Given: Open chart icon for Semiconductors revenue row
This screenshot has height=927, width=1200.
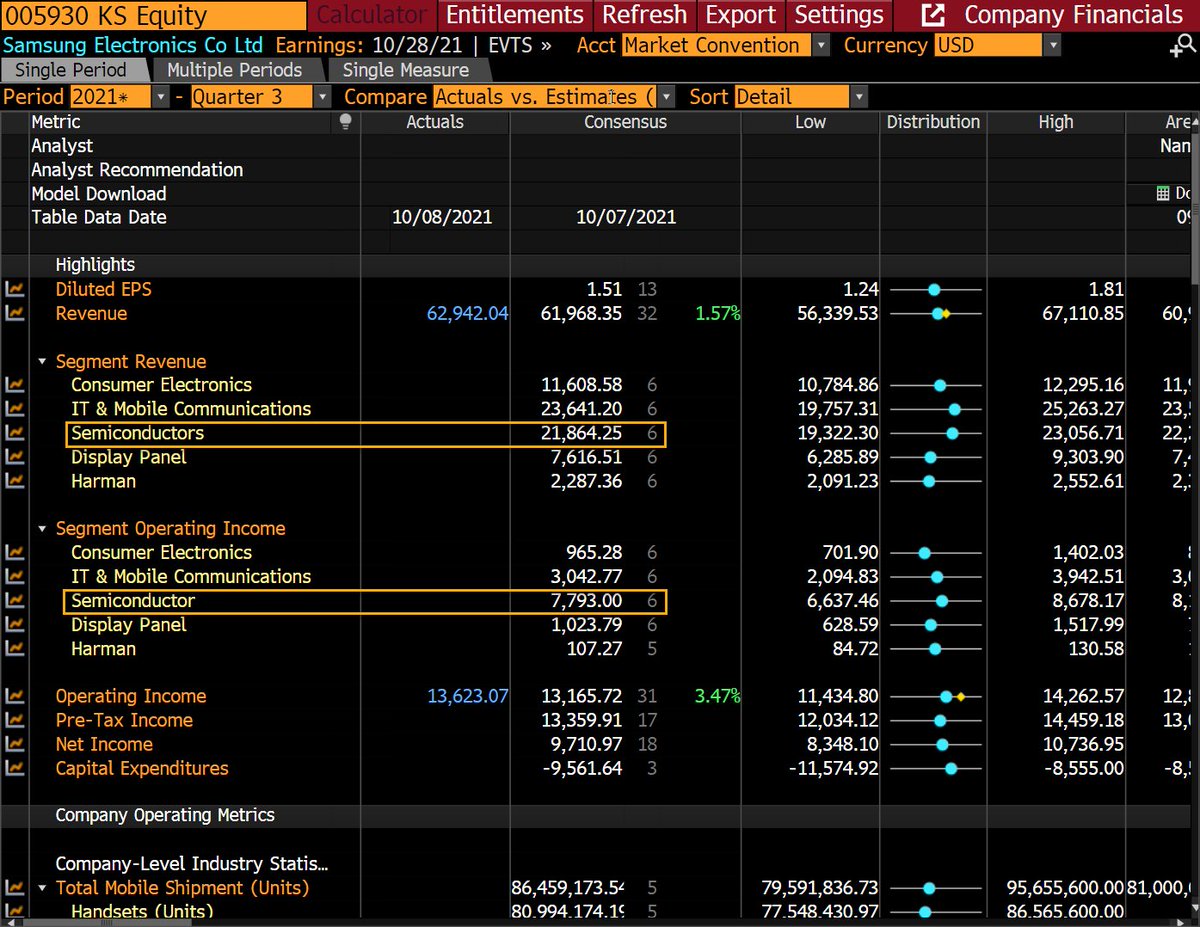Looking at the screenshot, I should (x=14, y=433).
